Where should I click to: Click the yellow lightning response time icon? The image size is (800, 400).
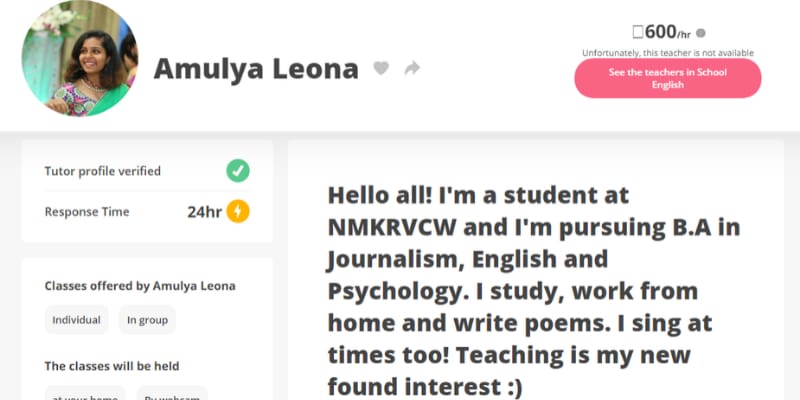238,211
